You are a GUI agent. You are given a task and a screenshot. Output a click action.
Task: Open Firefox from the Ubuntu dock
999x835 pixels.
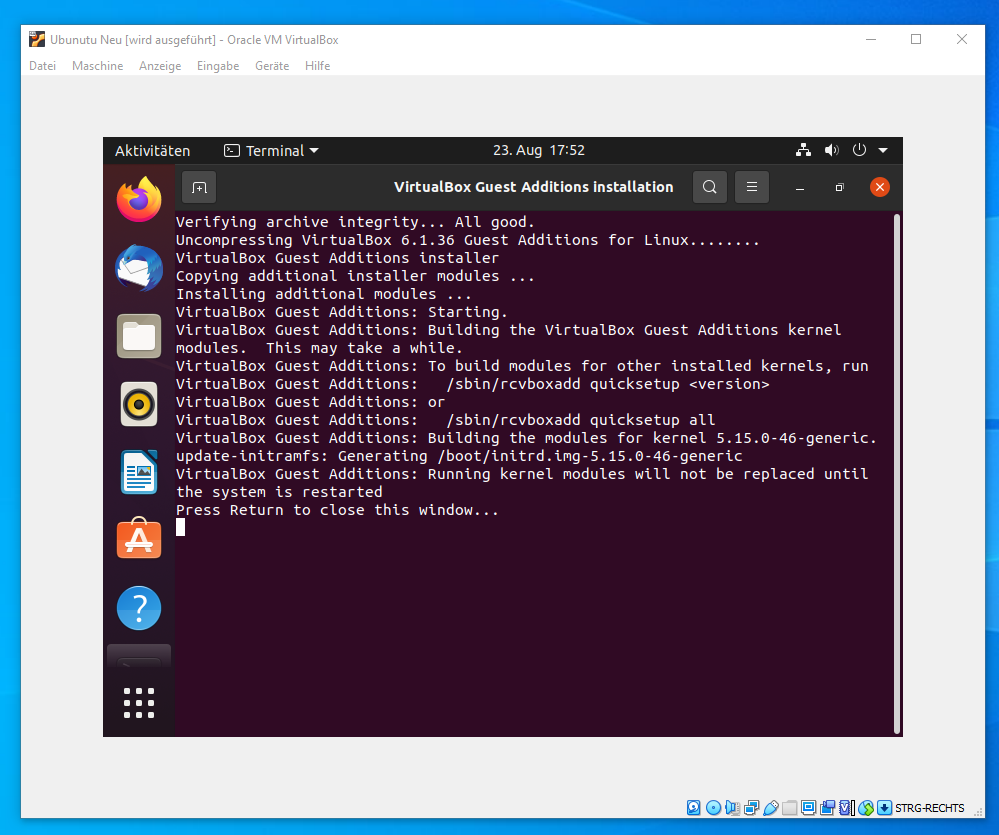[x=139, y=200]
